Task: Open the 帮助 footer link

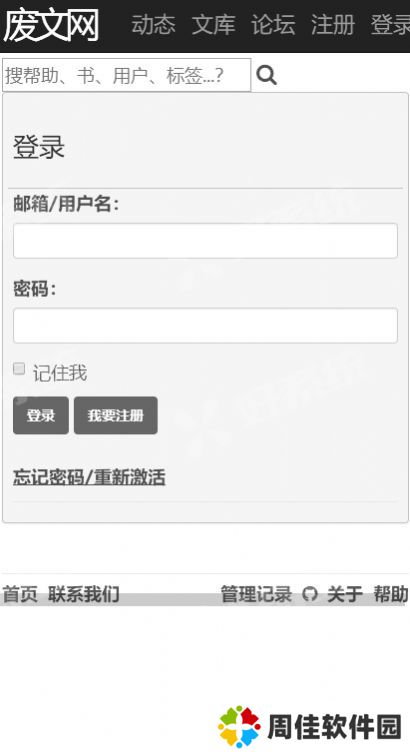Action: point(391,595)
